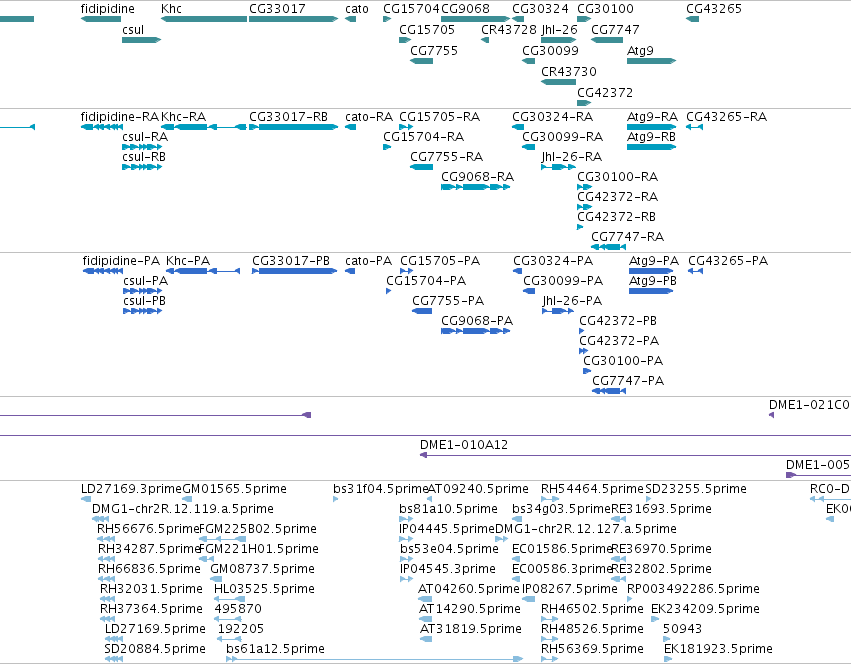The height and width of the screenshot is (664, 851).
Task: Select the CG30100 gene label
Action: click(x=605, y=9)
